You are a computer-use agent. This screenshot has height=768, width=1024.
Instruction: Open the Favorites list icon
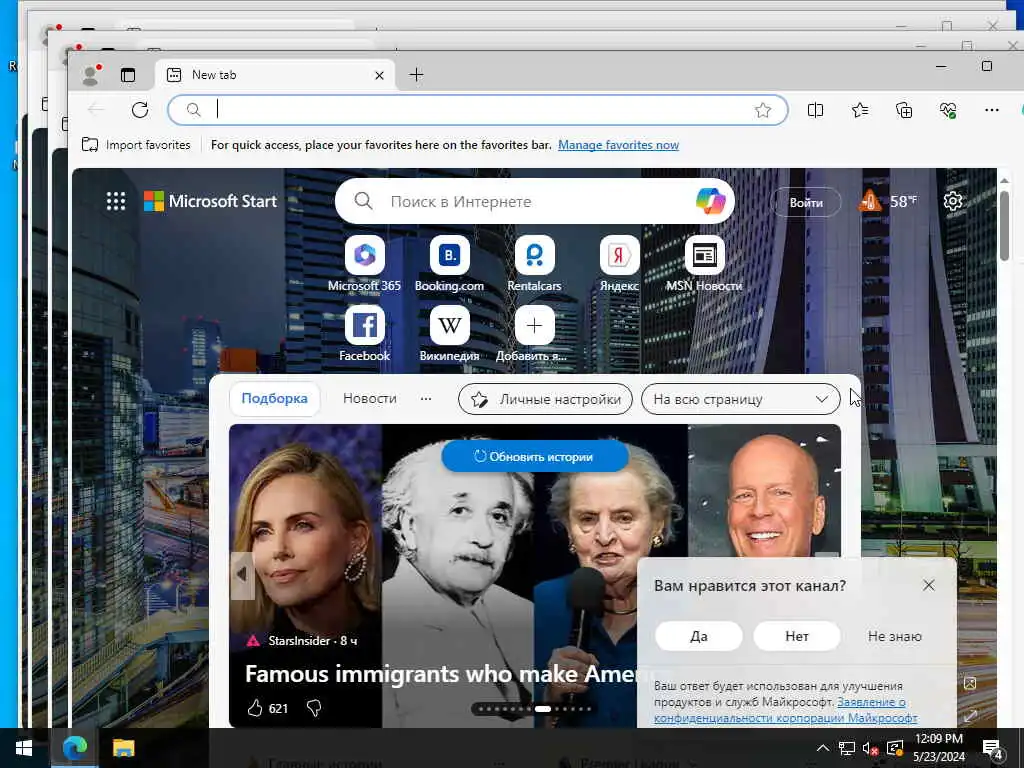860,110
